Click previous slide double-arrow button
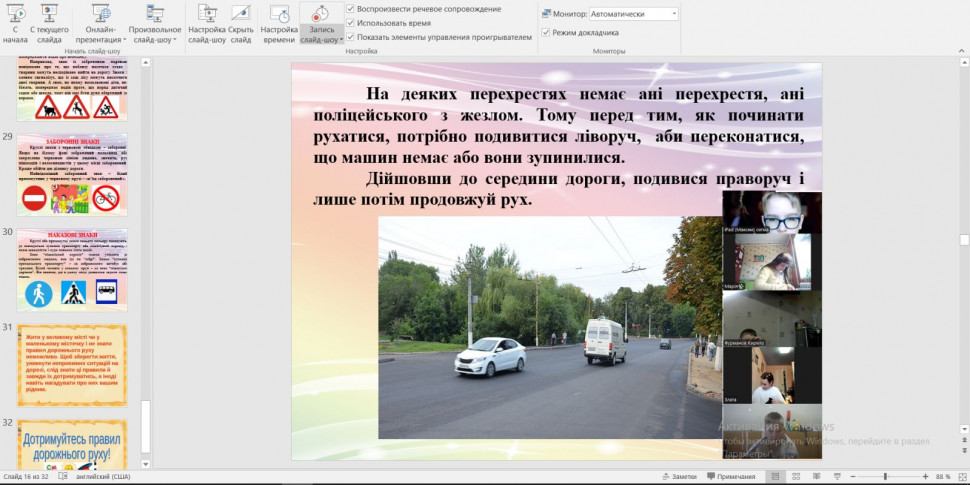 [x=964, y=439]
